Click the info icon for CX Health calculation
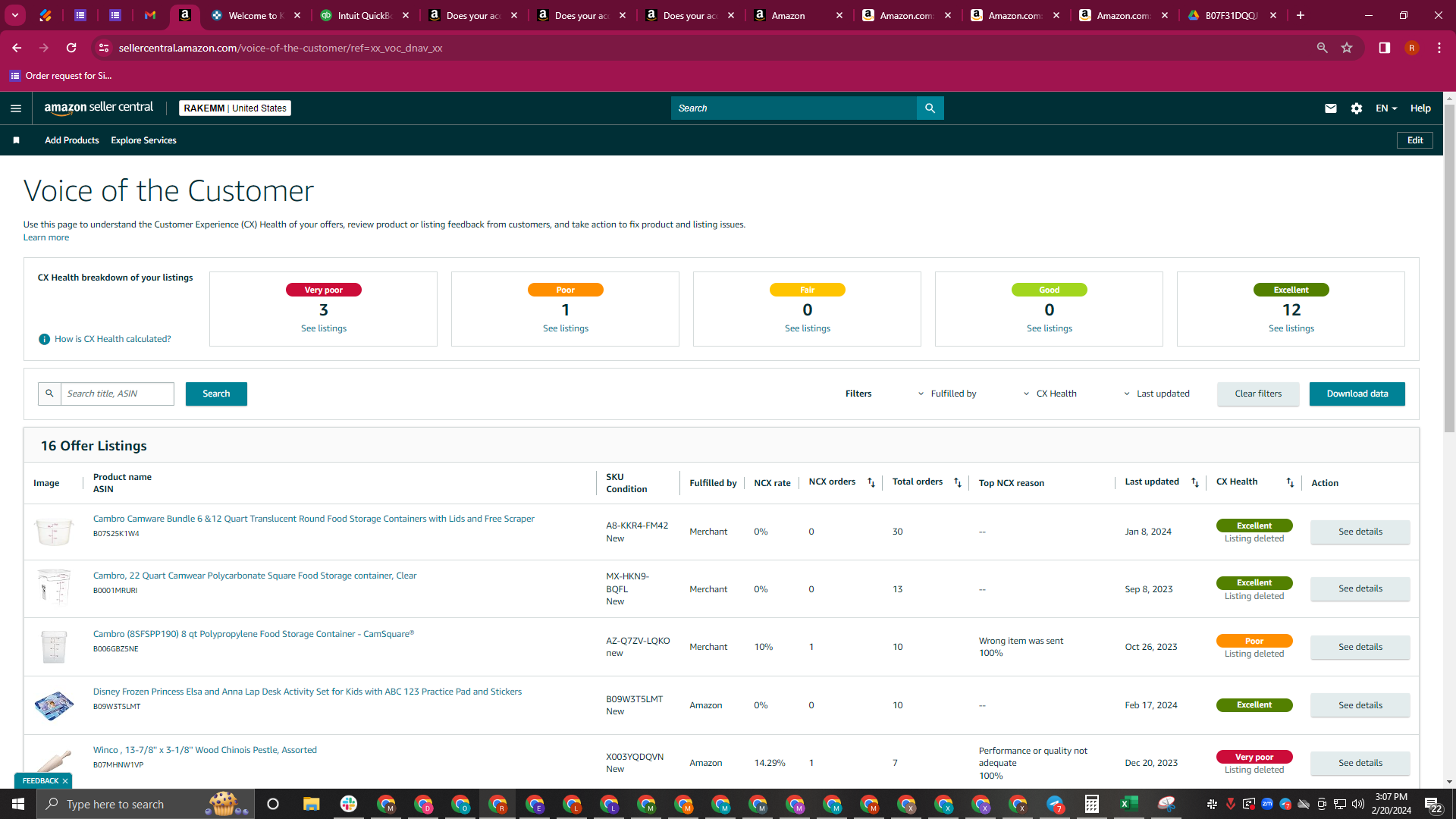This screenshot has height=819, width=1456. pyautogui.click(x=44, y=339)
